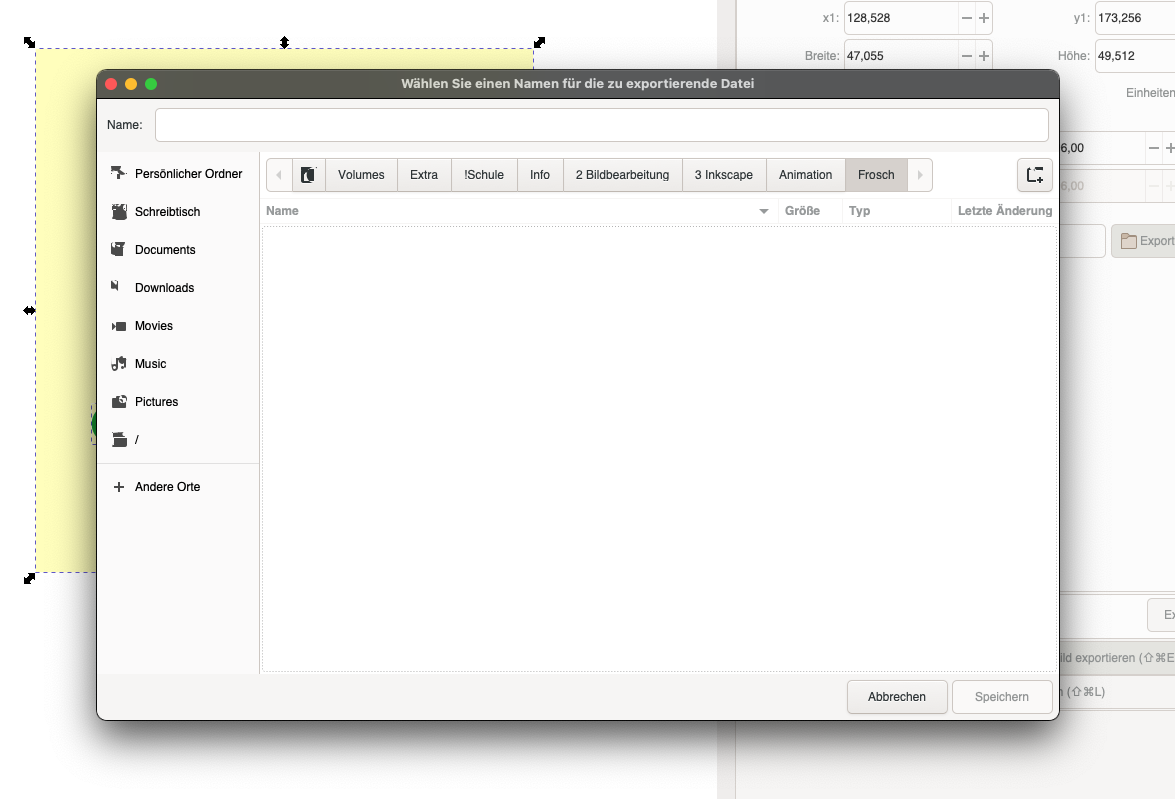Focus the Name text field
The image size is (1175, 799).
tap(601, 125)
